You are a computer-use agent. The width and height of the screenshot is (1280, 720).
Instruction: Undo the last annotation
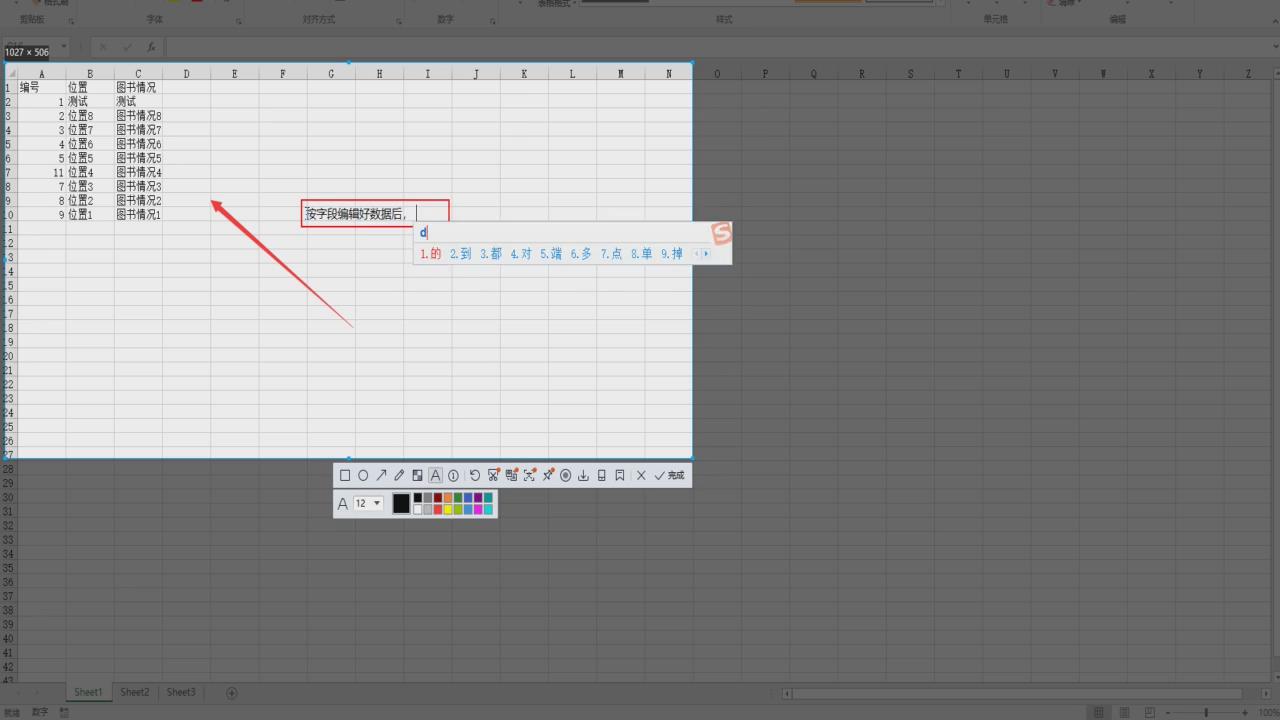pyautogui.click(x=475, y=475)
